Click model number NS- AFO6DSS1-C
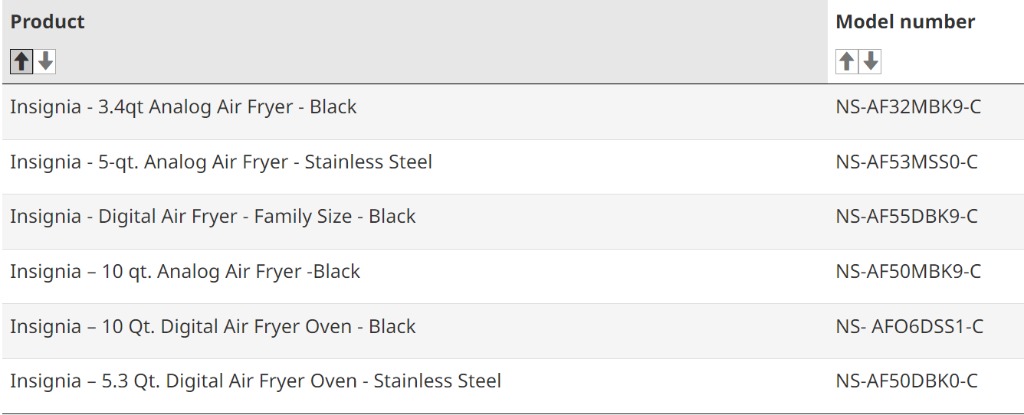The height and width of the screenshot is (415, 1024). pos(909,326)
